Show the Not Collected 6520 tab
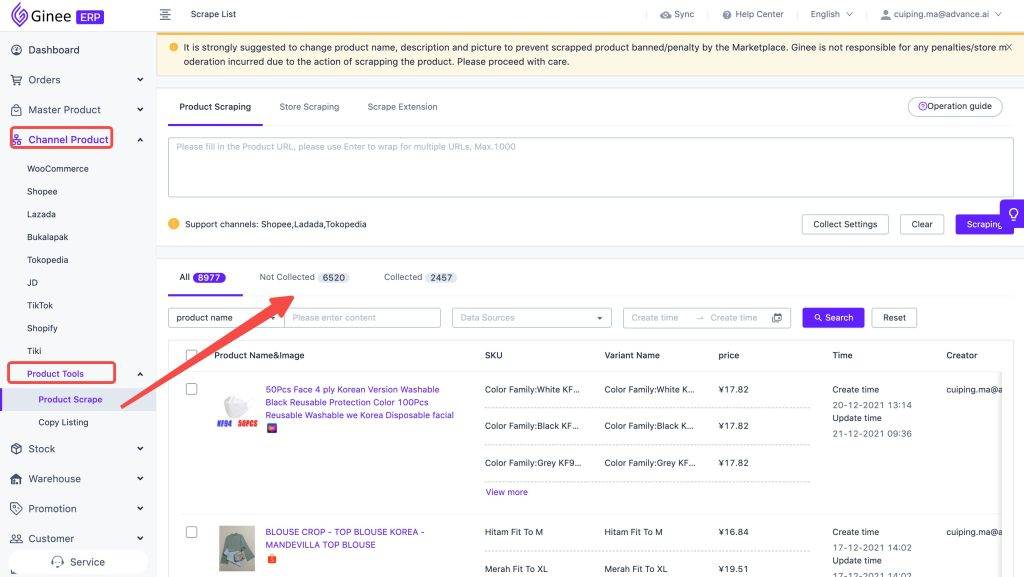The height and width of the screenshot is (577, 1024). [x=304, y=277]
